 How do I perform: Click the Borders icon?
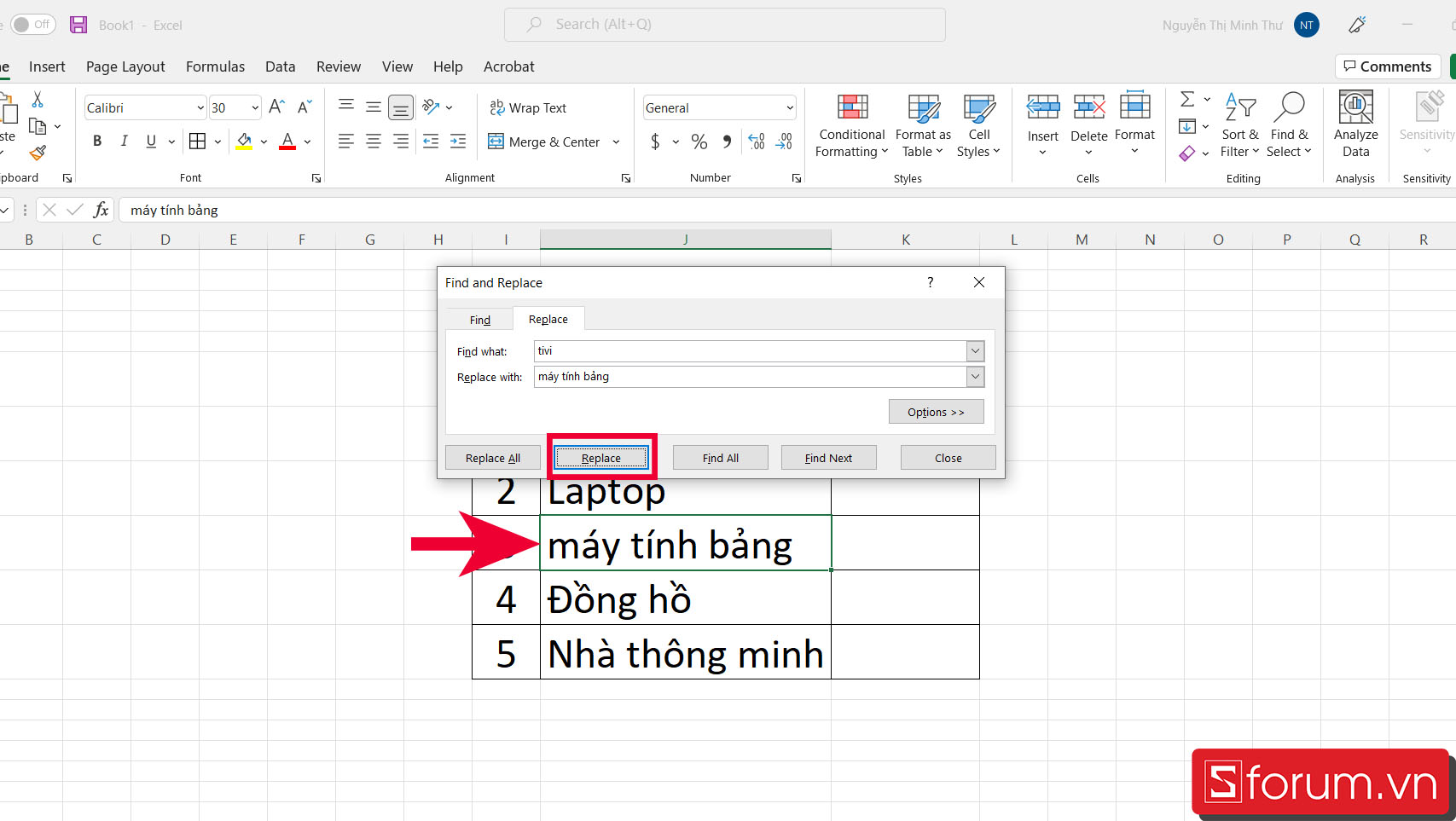click(x=197, y=142)
